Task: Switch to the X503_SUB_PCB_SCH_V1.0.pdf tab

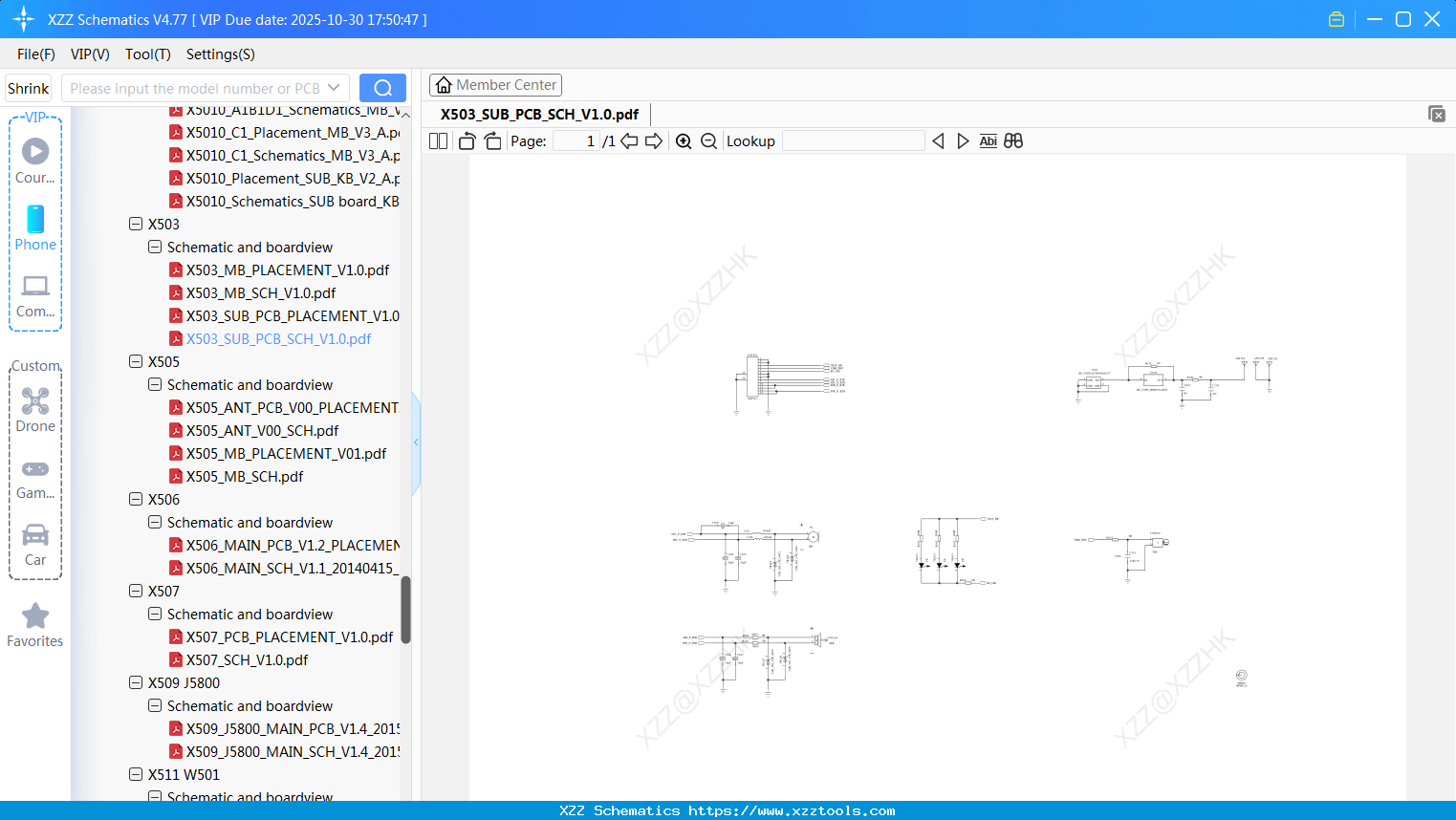Action: [536, 114]
